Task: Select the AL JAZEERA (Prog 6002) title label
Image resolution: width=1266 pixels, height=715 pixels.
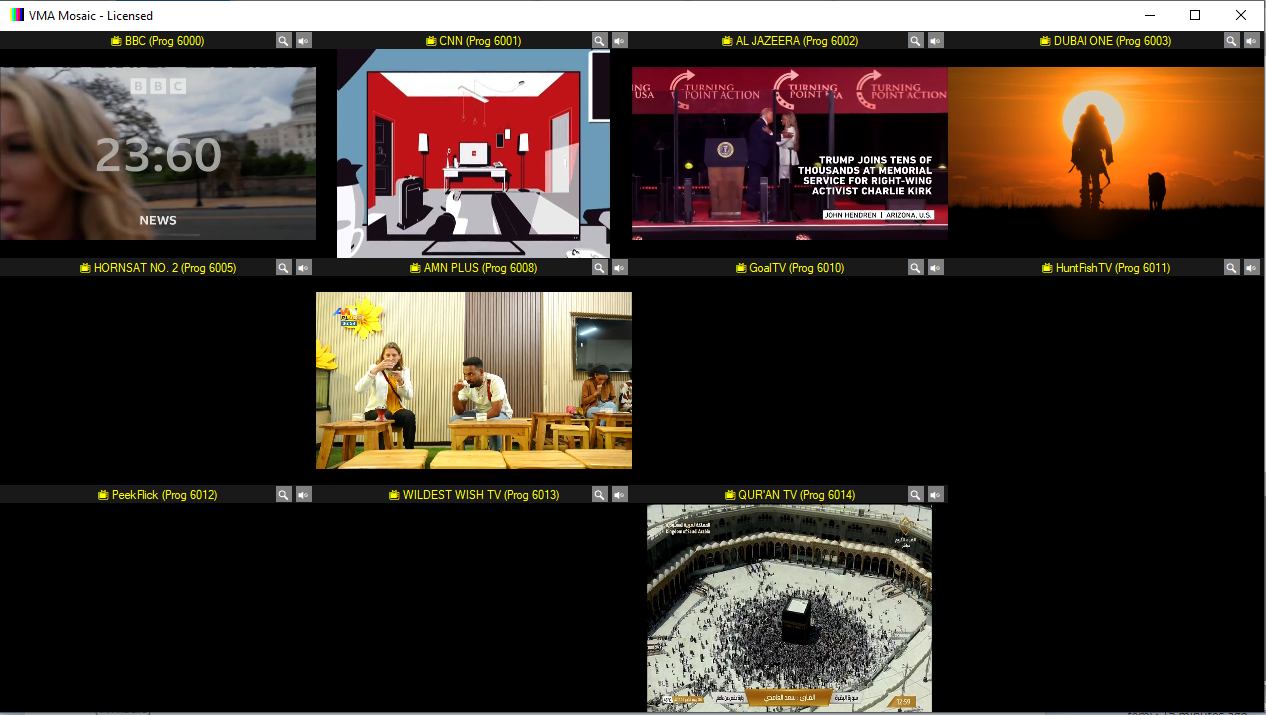Action: pos(797,41)
